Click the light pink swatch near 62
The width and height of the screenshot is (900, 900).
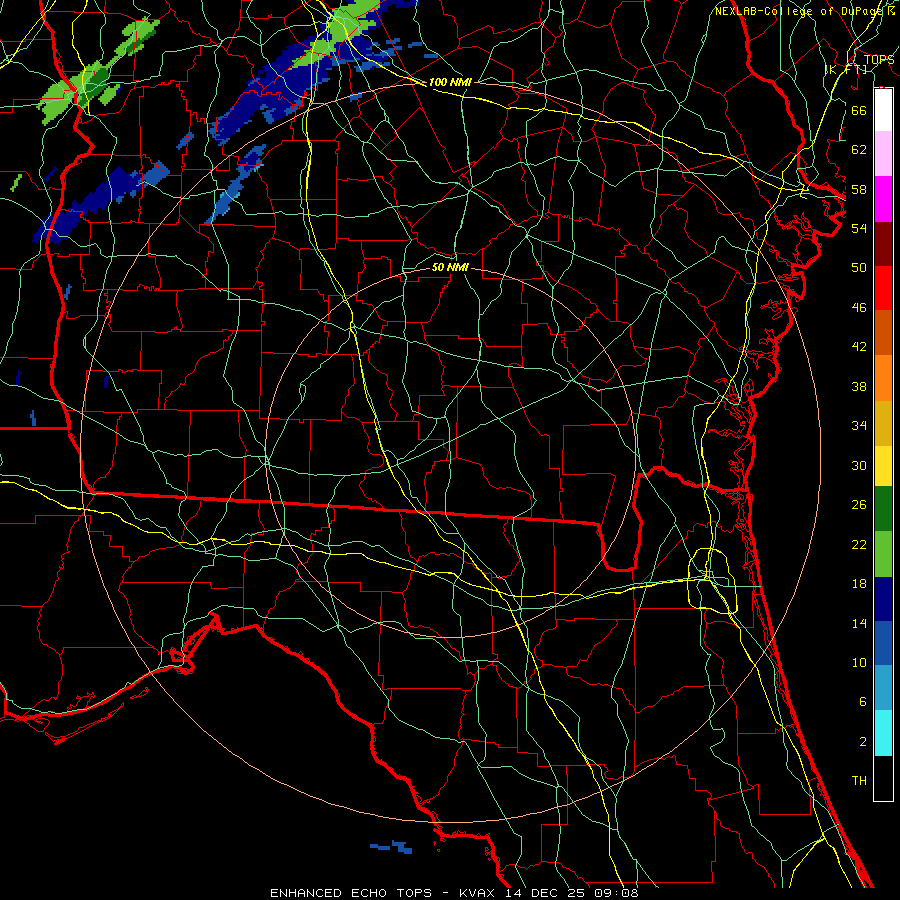pos(883,154)
